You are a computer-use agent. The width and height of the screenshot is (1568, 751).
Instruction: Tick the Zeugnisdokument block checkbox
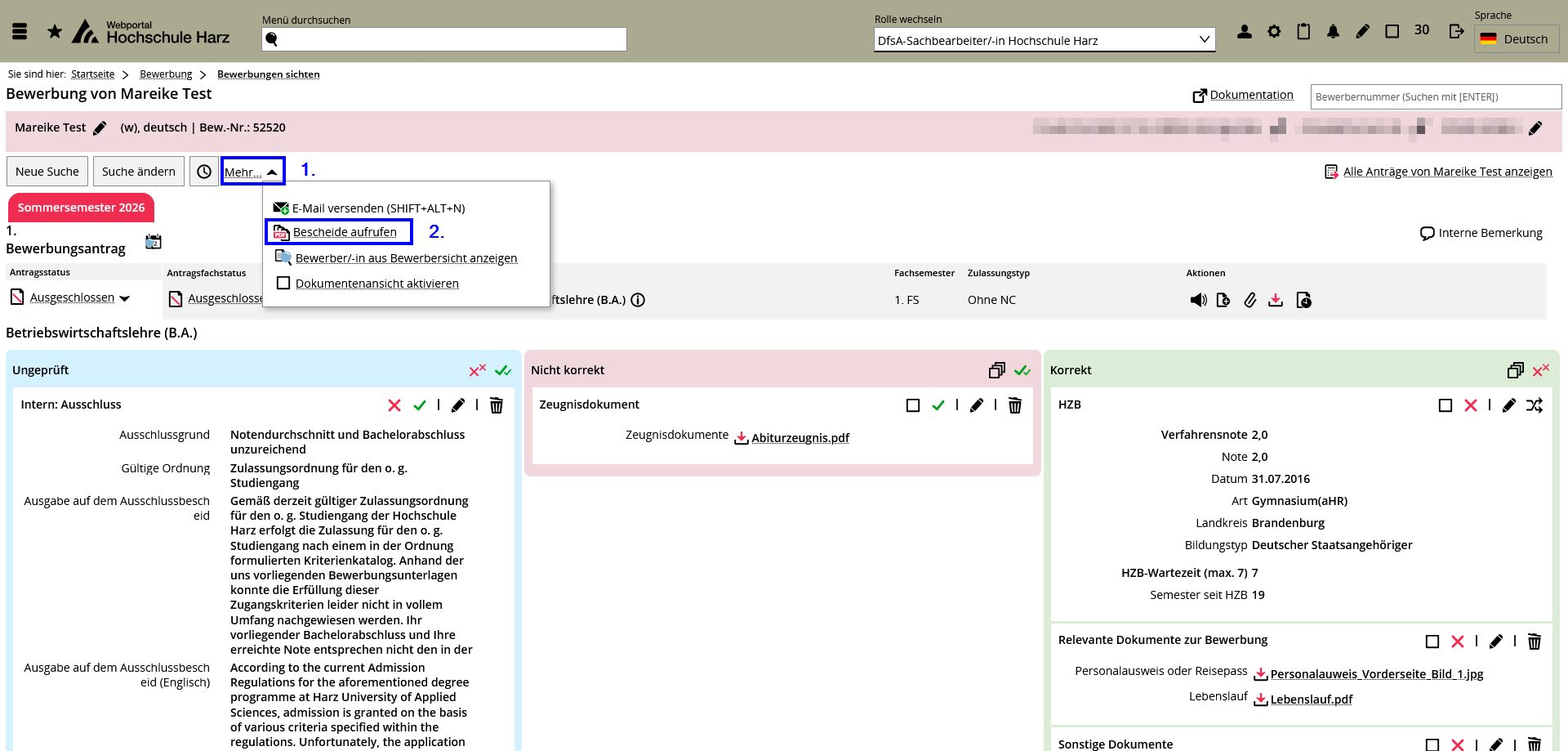912,405
